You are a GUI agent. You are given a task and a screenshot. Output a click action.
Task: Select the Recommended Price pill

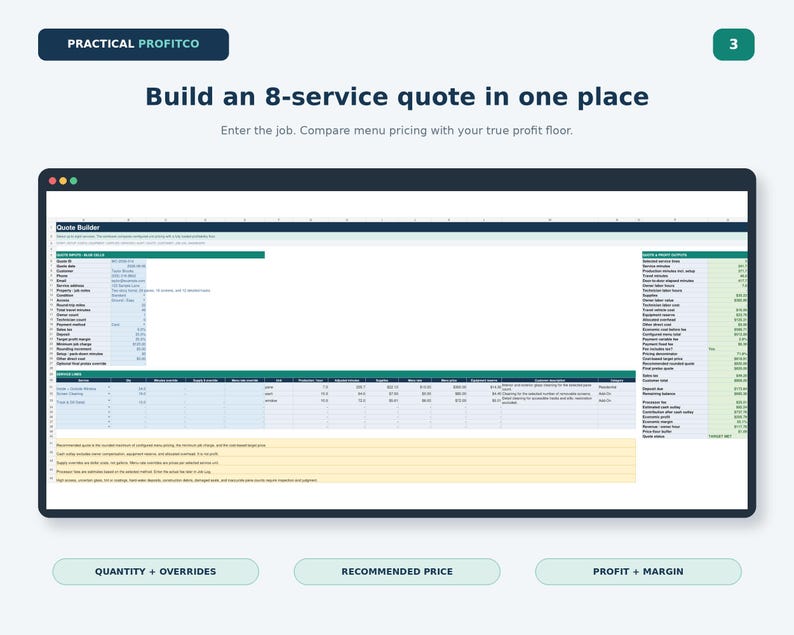pyautogui.click(x=397, y=572)
